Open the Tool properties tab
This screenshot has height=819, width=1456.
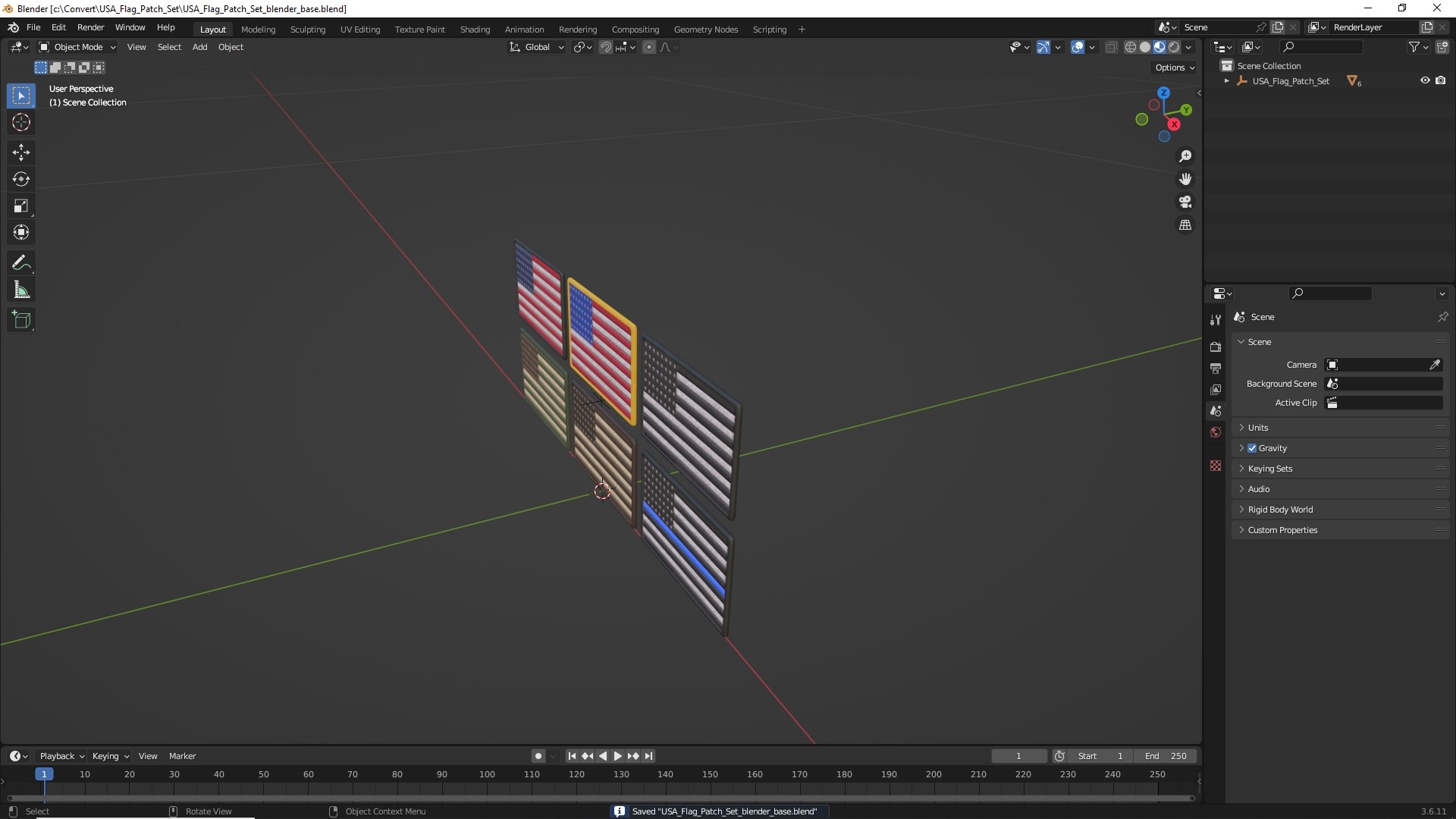pos(1216,320)
